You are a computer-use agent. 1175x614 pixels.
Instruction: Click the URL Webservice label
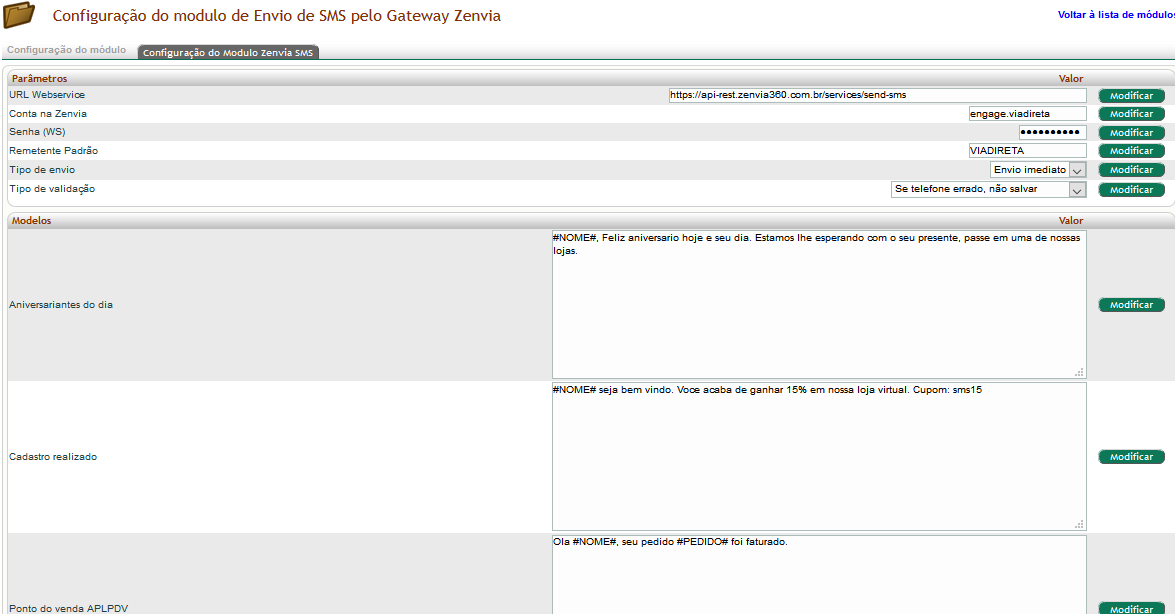(x=47, y=95)
